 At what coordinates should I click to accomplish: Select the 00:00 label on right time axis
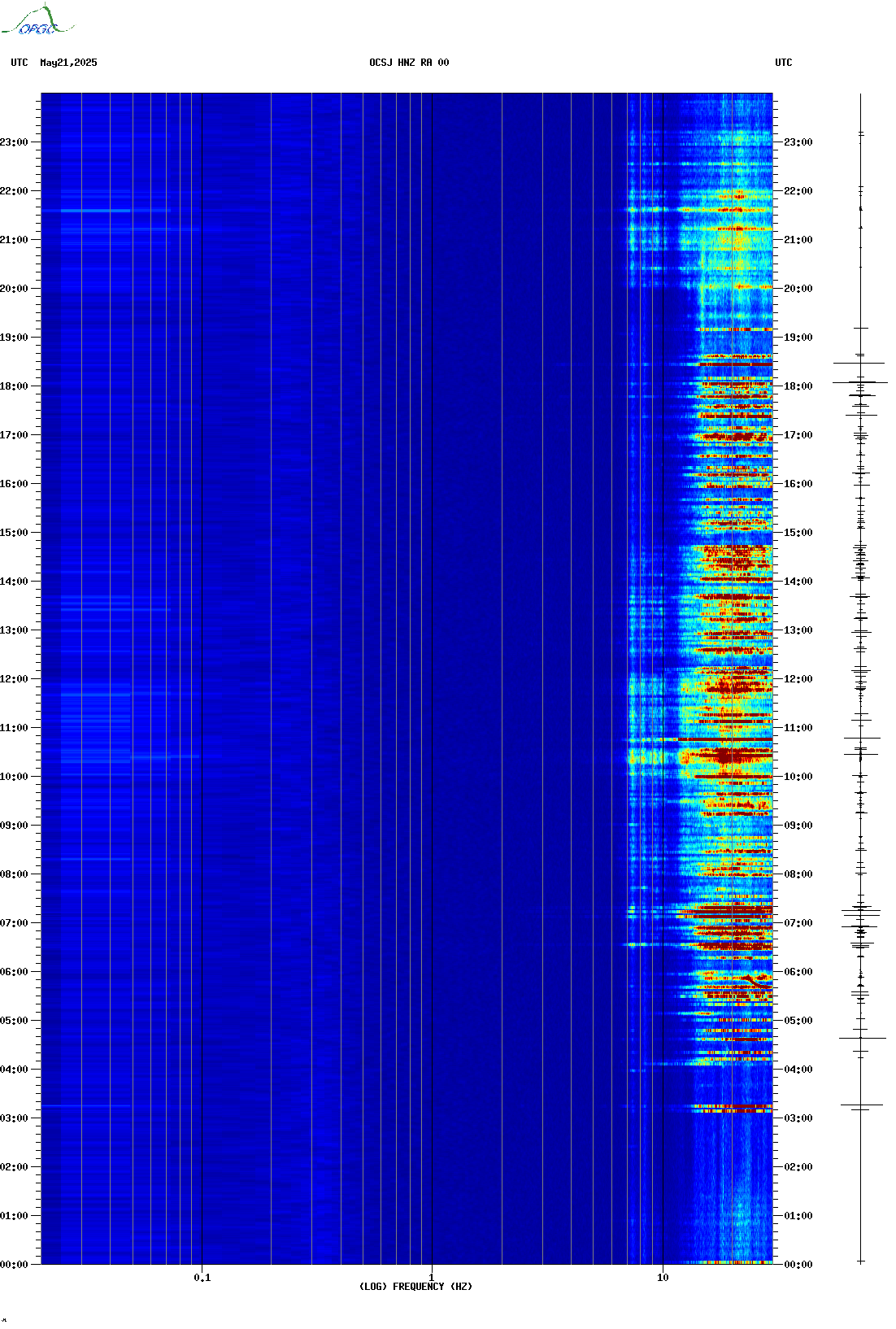(798, 1265)
